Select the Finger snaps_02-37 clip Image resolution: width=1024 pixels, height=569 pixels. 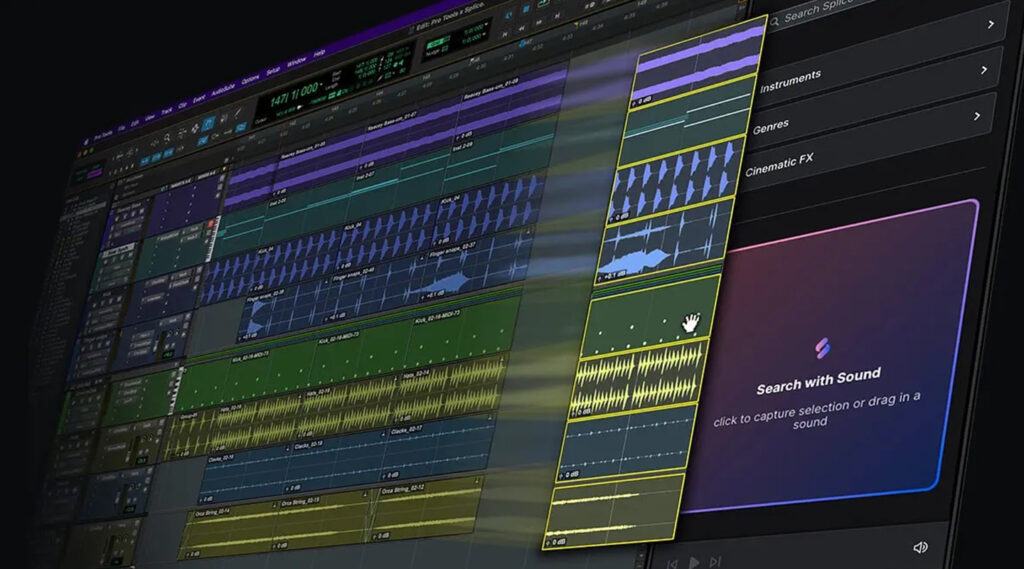coord(477,271)
